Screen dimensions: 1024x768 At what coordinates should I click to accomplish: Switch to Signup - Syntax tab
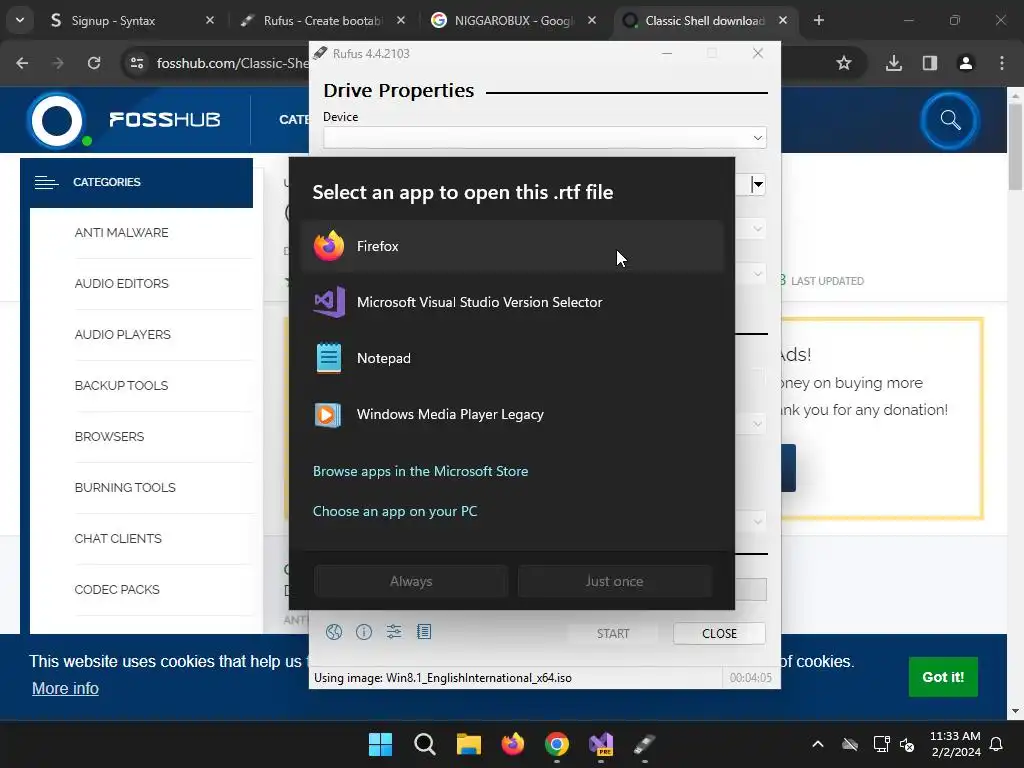pyautogui.click(x=131, y=21)
